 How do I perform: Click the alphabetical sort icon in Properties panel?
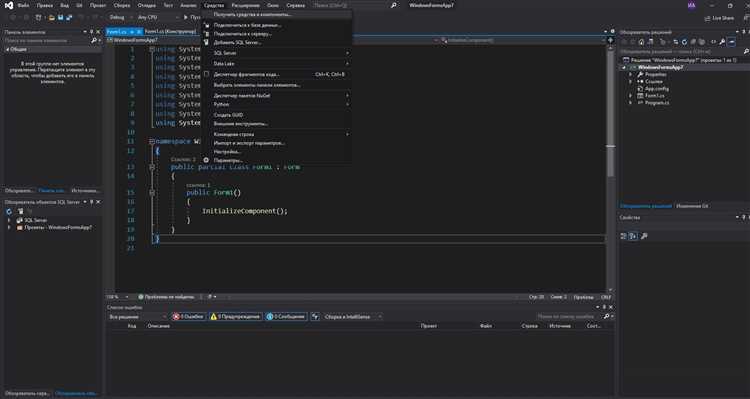633,236
